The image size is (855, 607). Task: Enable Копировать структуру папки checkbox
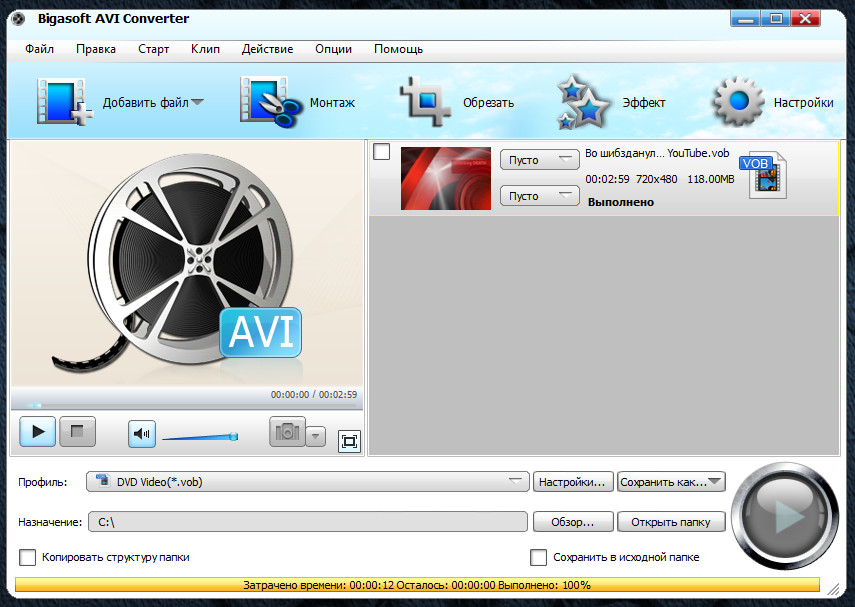point(27,557)
